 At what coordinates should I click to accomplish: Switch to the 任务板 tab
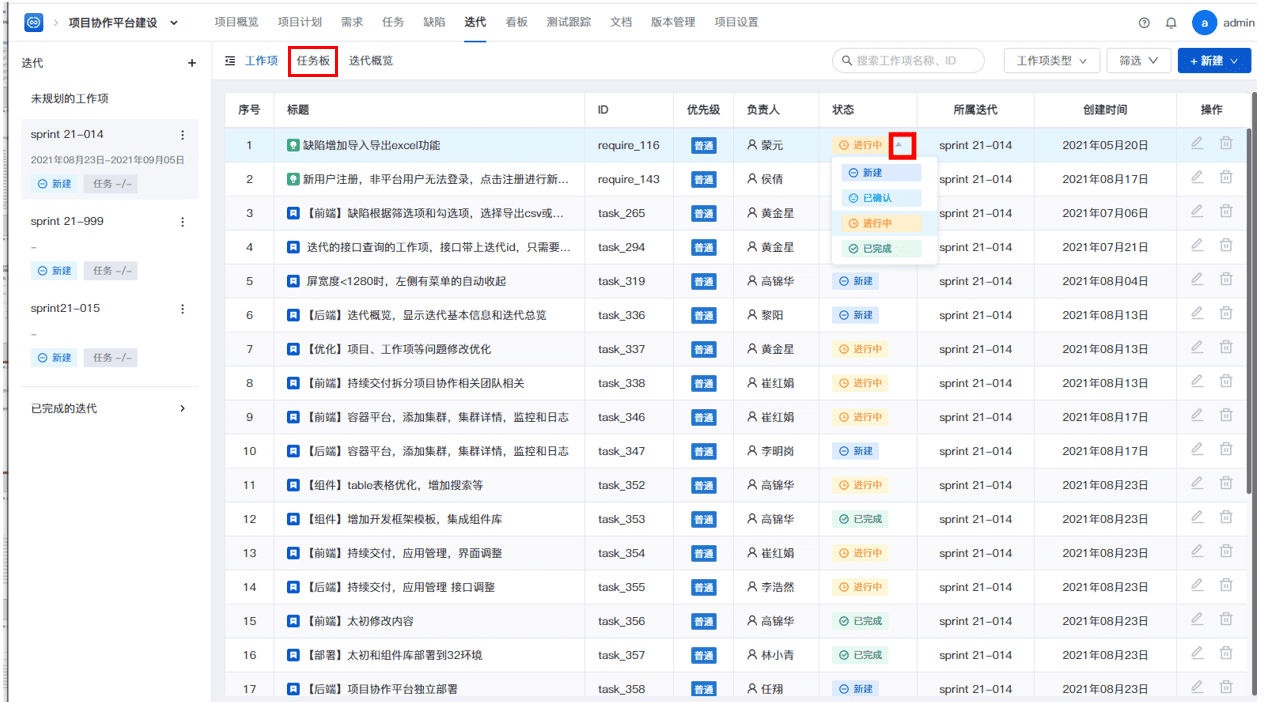[313, 61]
